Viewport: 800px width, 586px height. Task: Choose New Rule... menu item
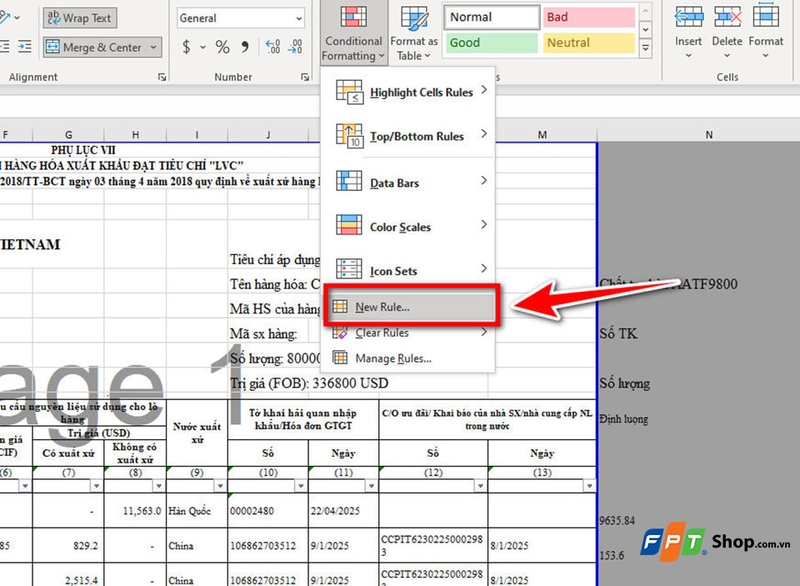click(411, 307)
